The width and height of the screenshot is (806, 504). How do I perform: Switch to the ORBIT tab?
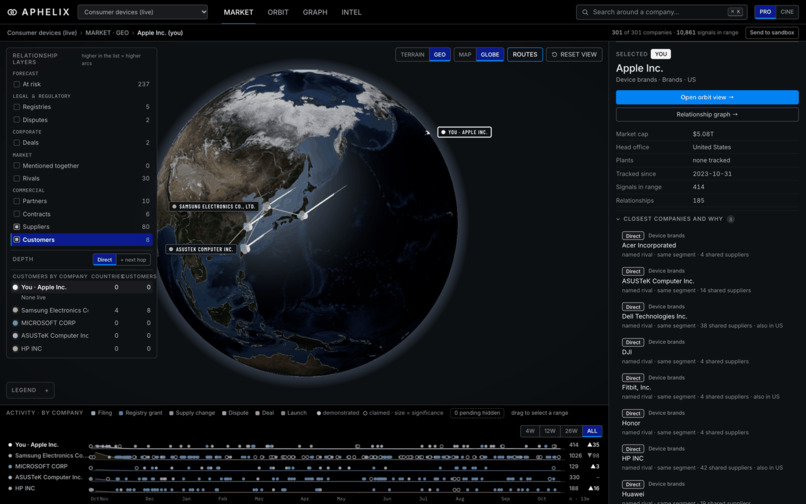(x=278, y=12)
